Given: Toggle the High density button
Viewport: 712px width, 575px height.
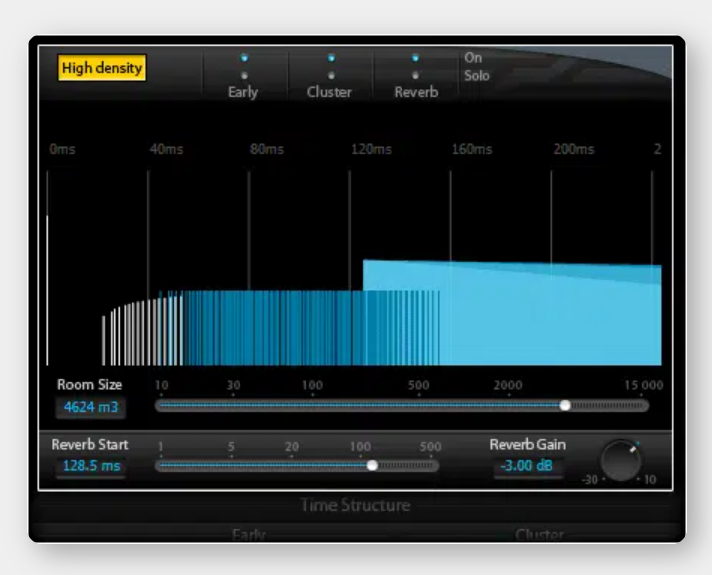Looking at the screenshot, I should 102,68.
